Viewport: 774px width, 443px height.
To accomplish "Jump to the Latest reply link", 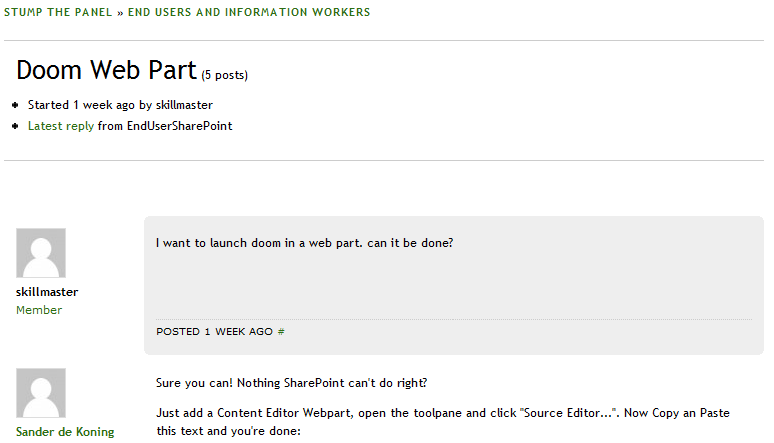I will [60, 126].
